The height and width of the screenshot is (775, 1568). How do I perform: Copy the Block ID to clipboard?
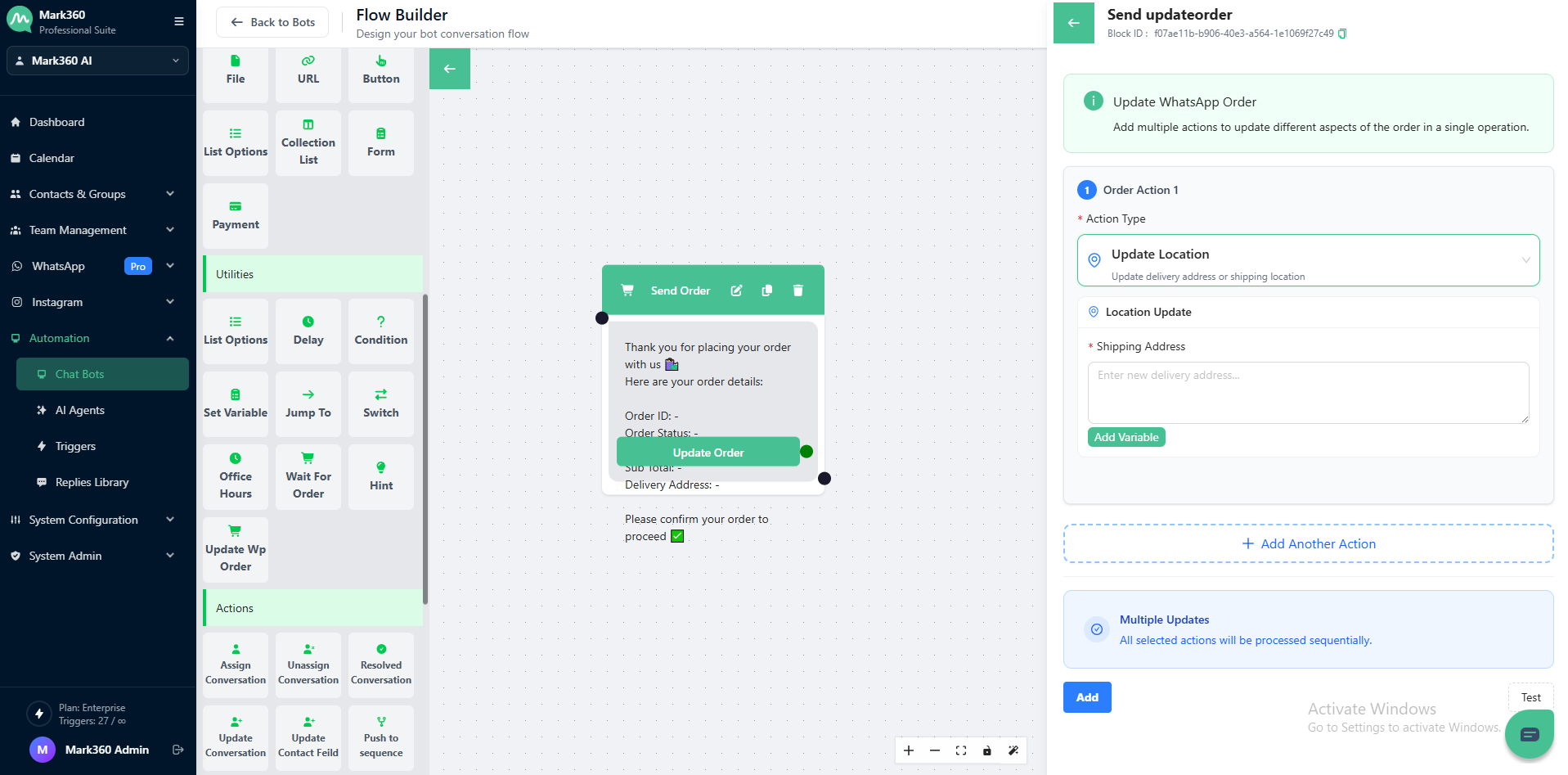coord(1342,34)
